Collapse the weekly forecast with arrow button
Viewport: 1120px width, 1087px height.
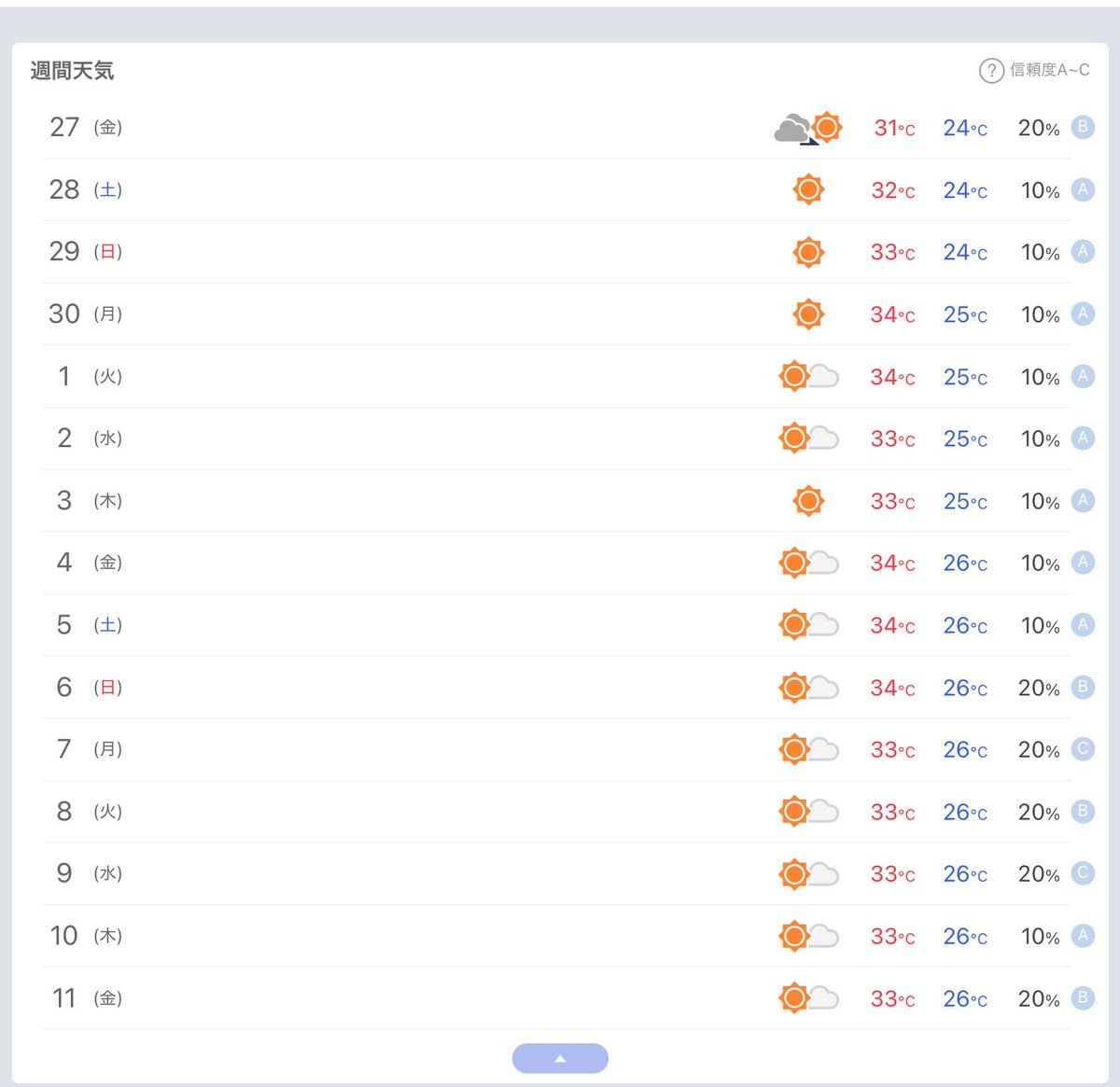560,1058
